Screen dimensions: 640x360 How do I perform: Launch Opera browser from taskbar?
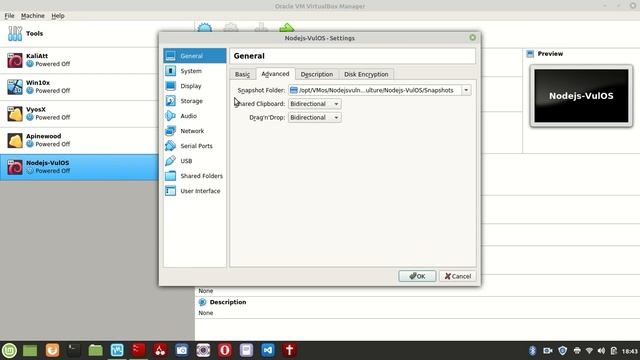(x=224, y=350)
